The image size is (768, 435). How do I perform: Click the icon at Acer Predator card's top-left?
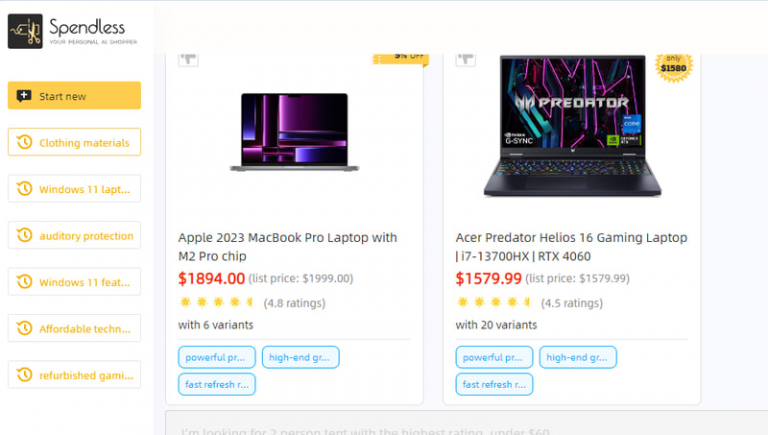[466, 58]
